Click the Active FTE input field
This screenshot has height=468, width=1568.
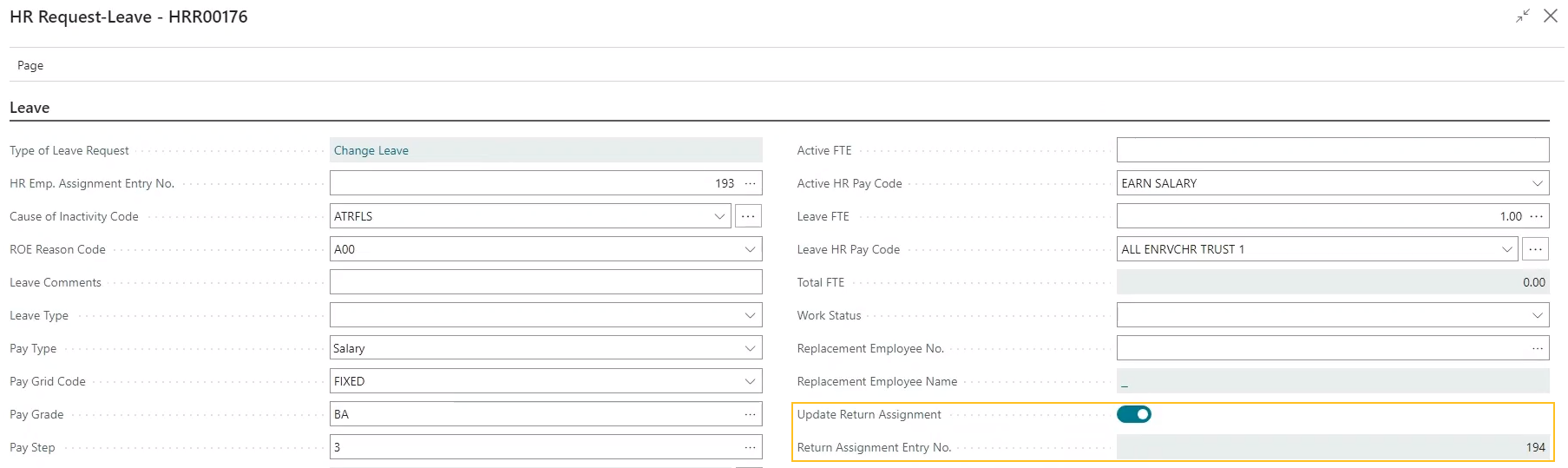(1332, 150)
